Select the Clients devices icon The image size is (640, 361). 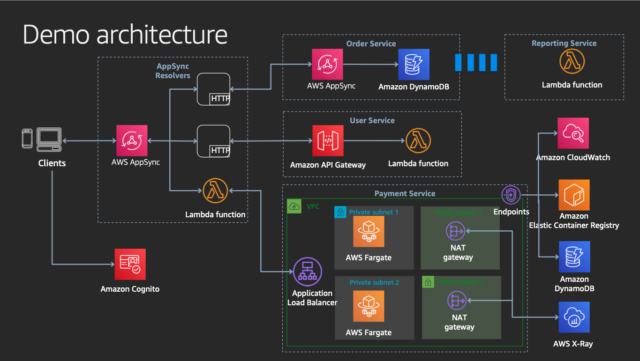click(42, 140)
